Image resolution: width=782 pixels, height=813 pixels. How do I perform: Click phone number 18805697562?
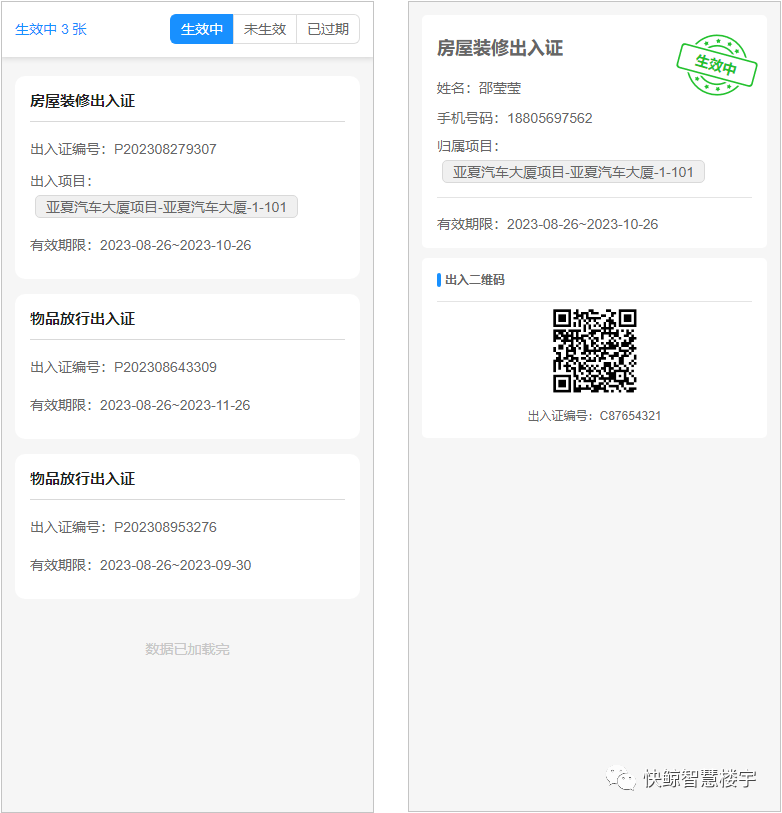[x=549, y=118]
